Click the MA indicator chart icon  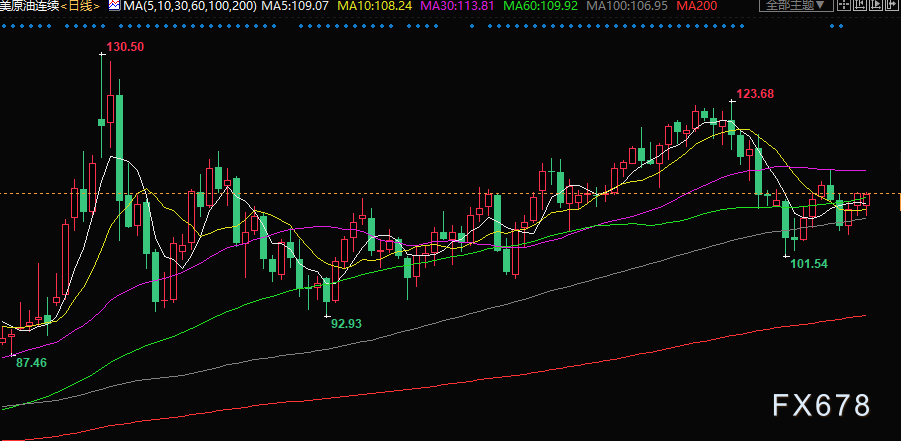114,6
